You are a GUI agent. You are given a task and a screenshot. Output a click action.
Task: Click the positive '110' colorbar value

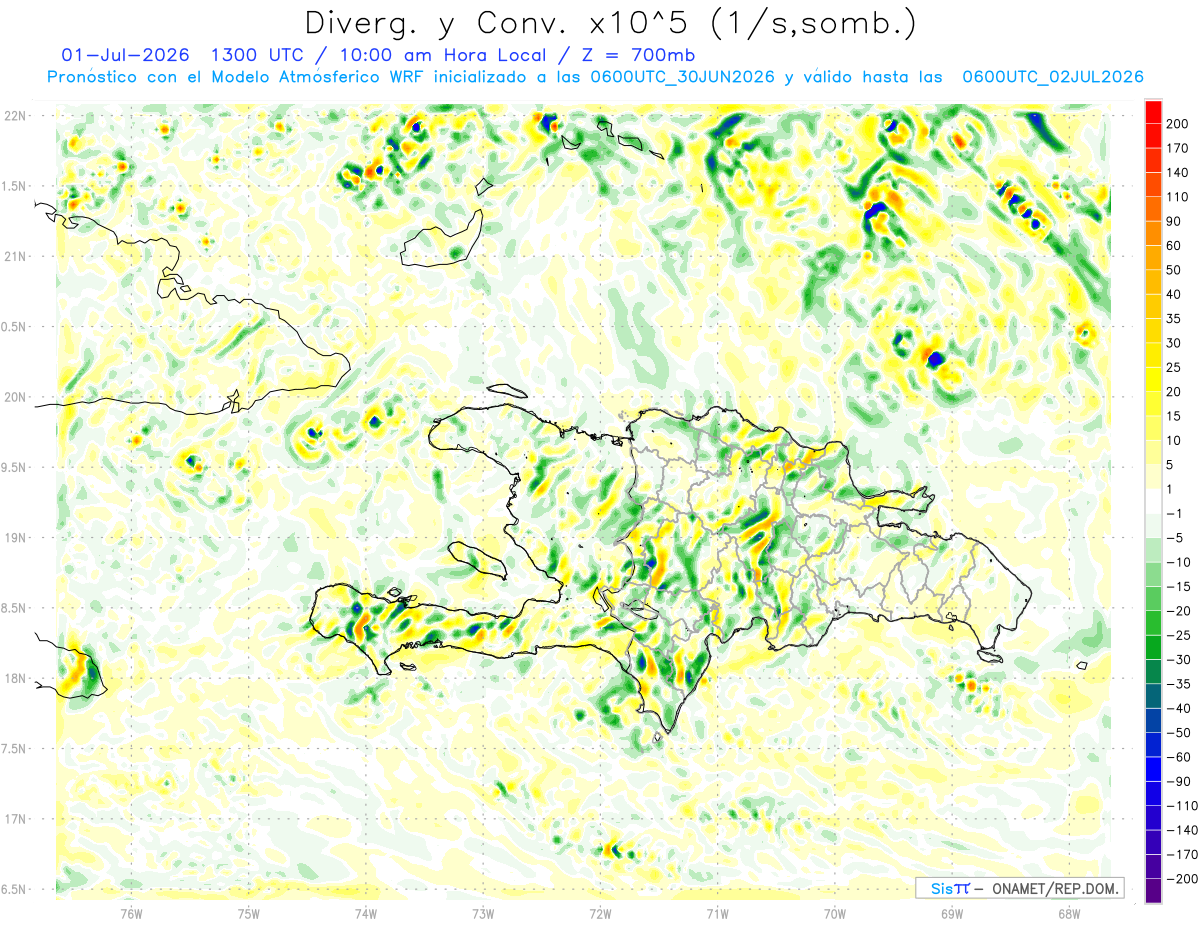(x=1179, y=197)
